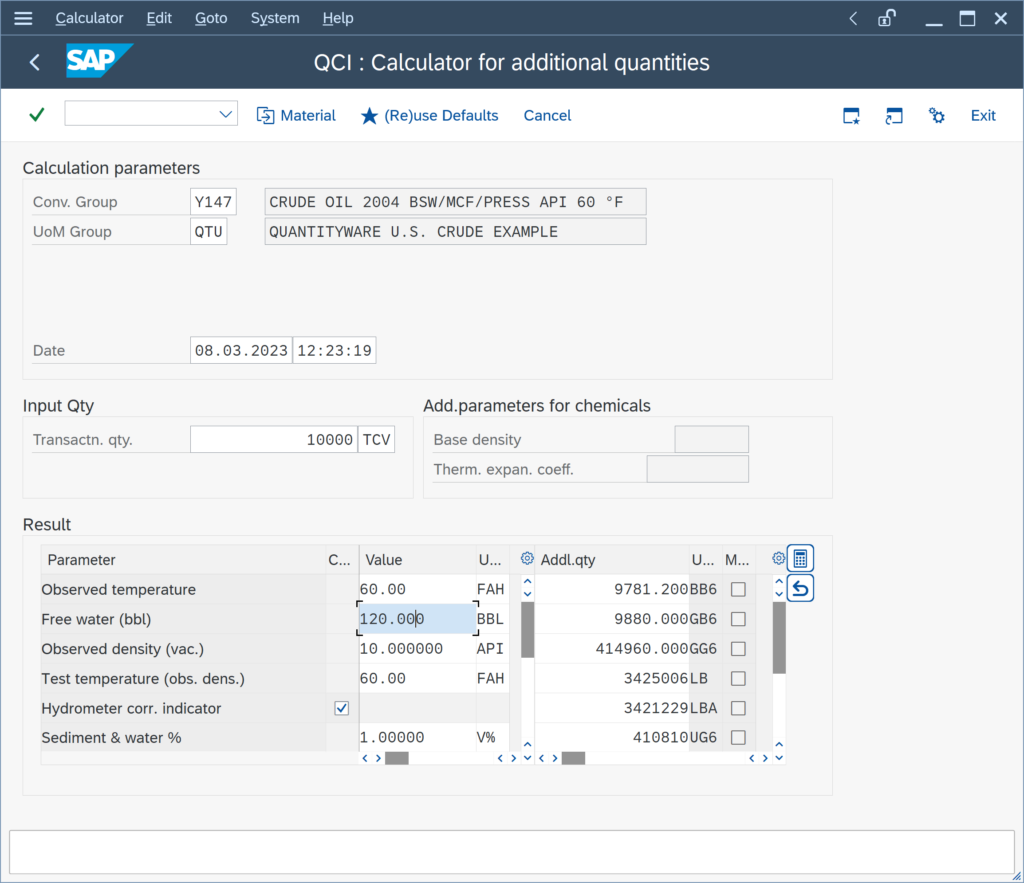Screen dimensions: 1024x883
Task: Check the M... box for 3425006 LB row
Action: (738, 679)
